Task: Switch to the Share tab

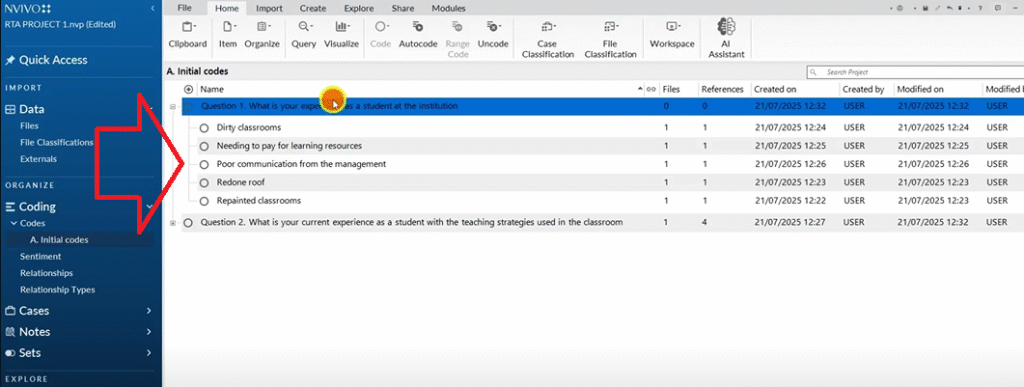Action: [x=403, y=8]
